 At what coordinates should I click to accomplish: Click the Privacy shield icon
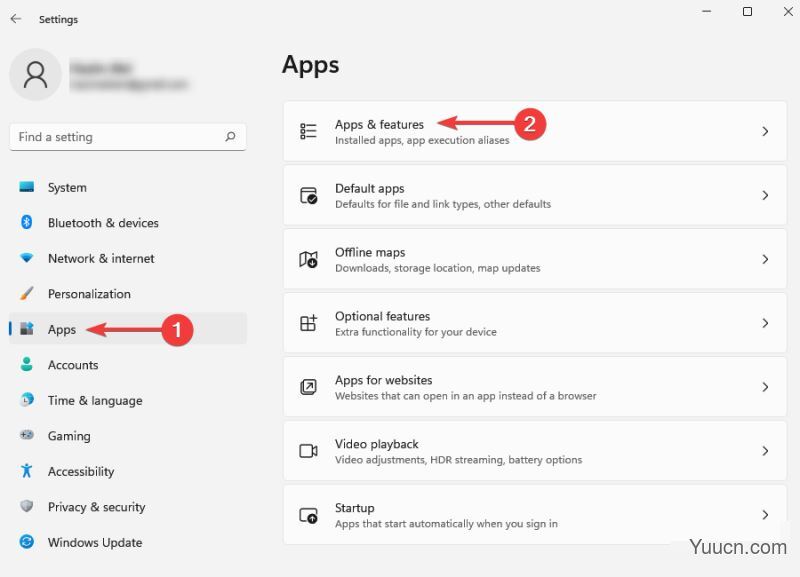pyautogui.click(x=27, y=506)
